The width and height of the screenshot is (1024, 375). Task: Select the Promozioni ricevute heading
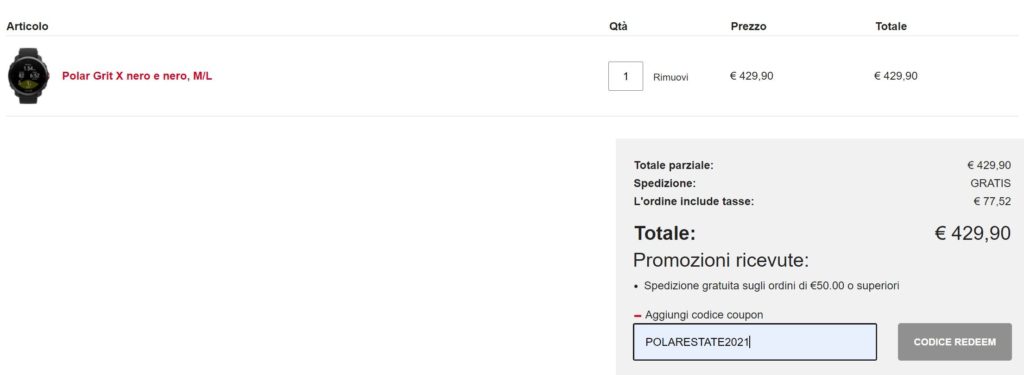coord(721,261)
